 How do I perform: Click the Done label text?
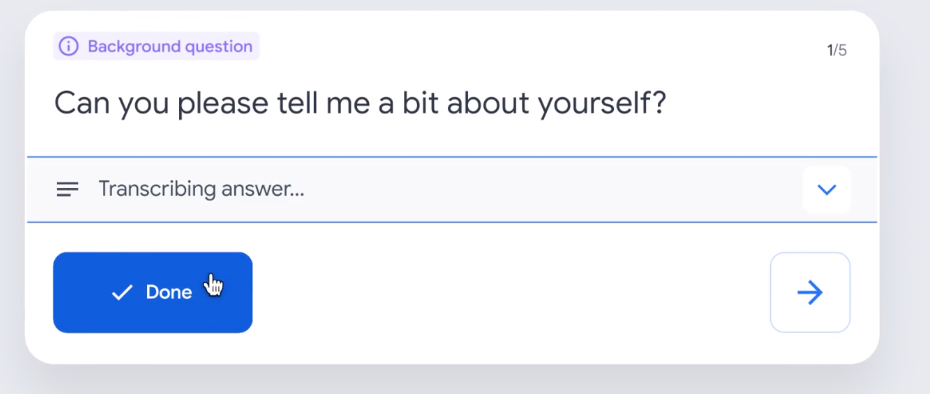pos(169,293)
